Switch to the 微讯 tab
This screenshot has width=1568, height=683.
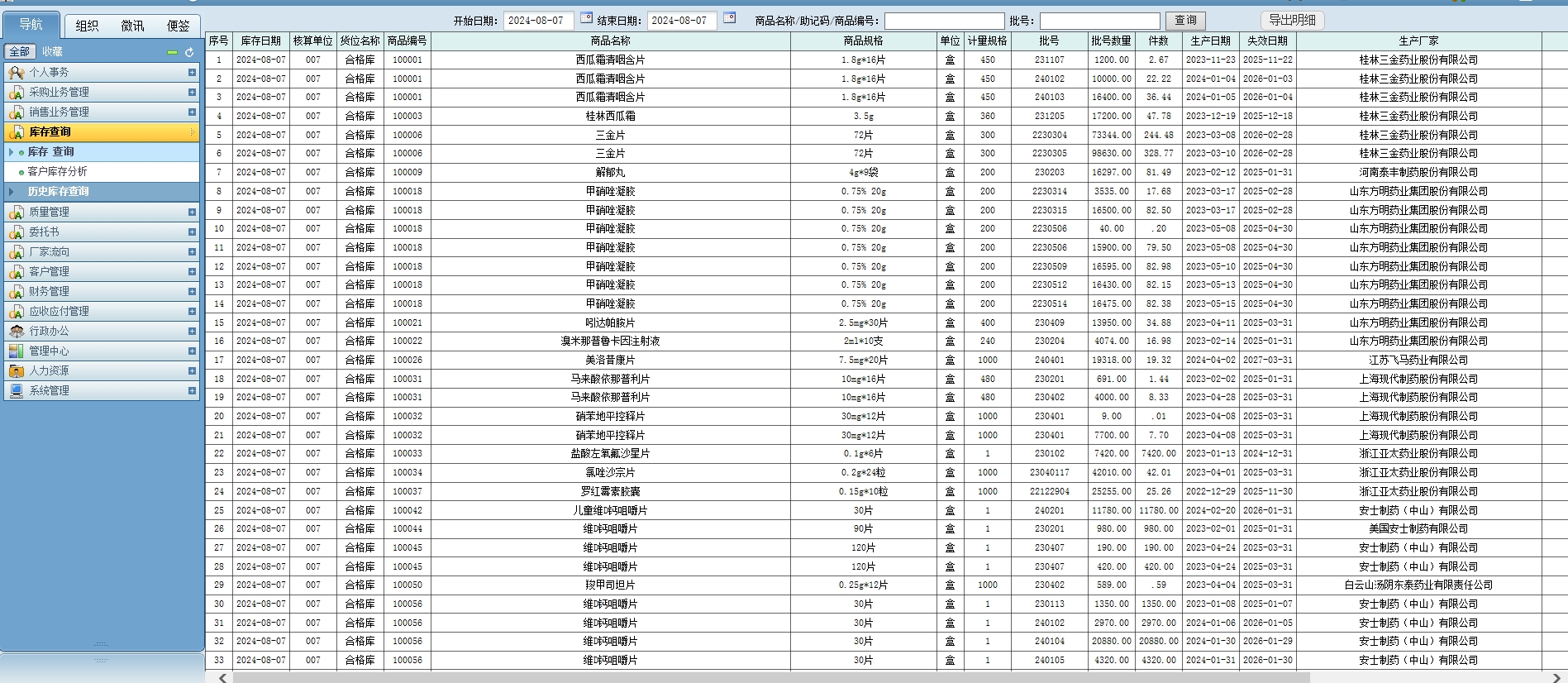(x=132, y=26)
